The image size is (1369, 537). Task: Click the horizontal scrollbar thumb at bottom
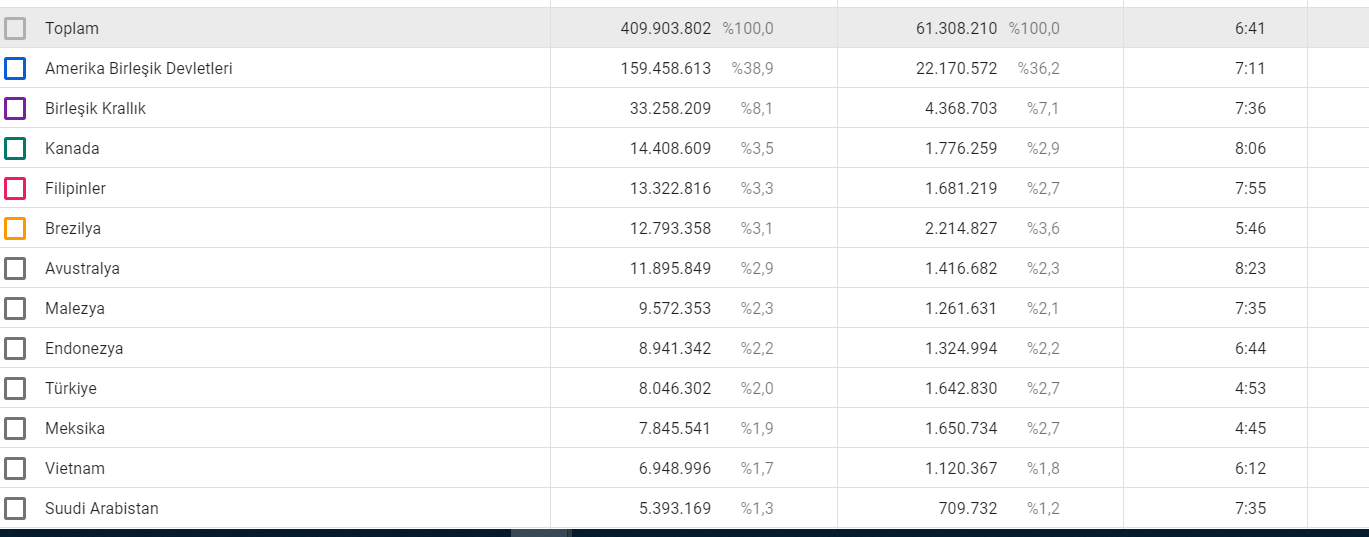(x=541, y=533)
